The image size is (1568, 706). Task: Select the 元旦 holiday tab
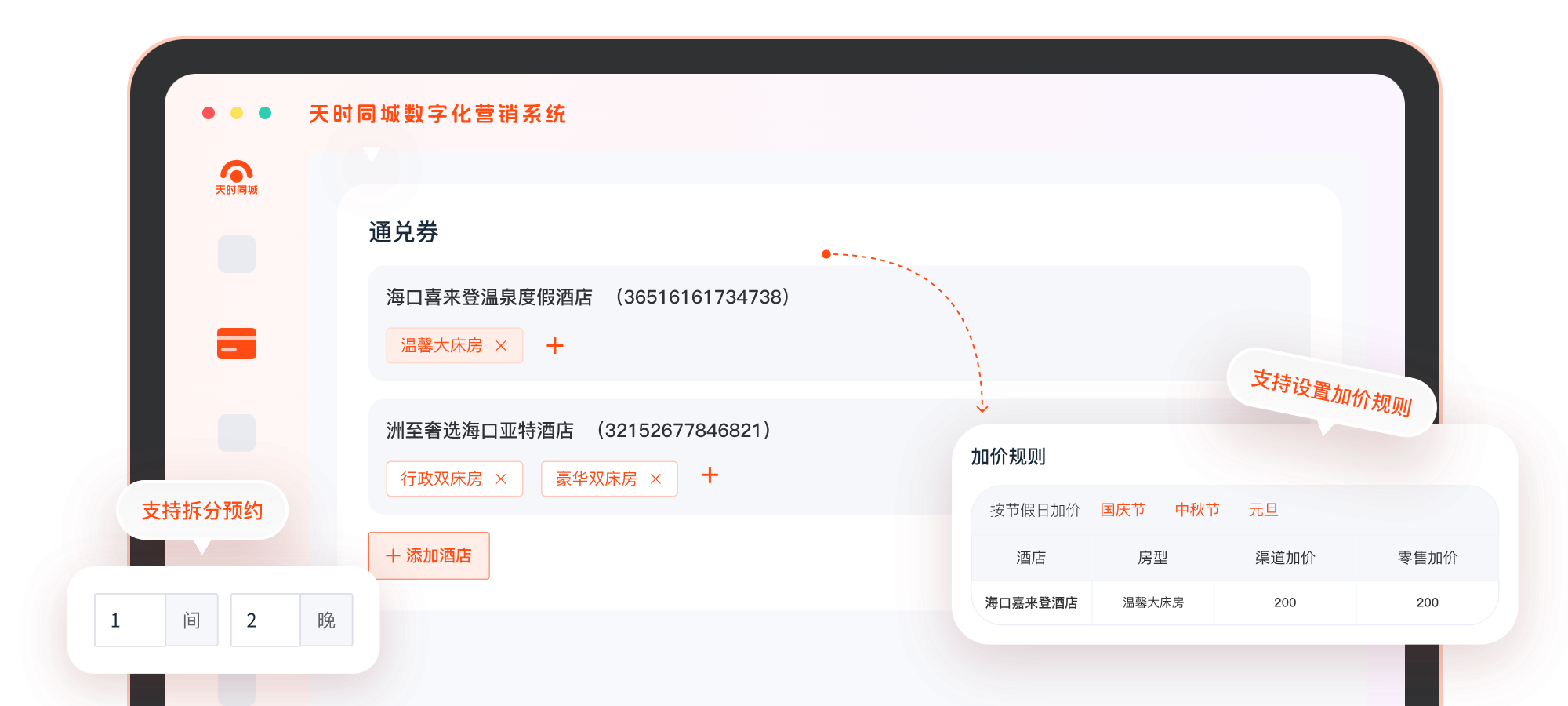1263,510
